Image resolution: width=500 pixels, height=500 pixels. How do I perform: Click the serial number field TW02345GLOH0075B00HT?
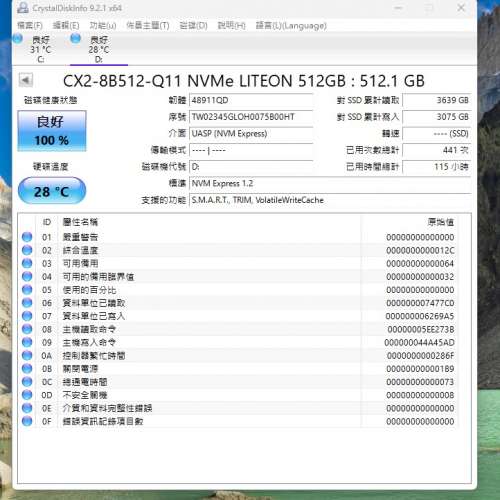pyautogui.click(x=251, y=117)
